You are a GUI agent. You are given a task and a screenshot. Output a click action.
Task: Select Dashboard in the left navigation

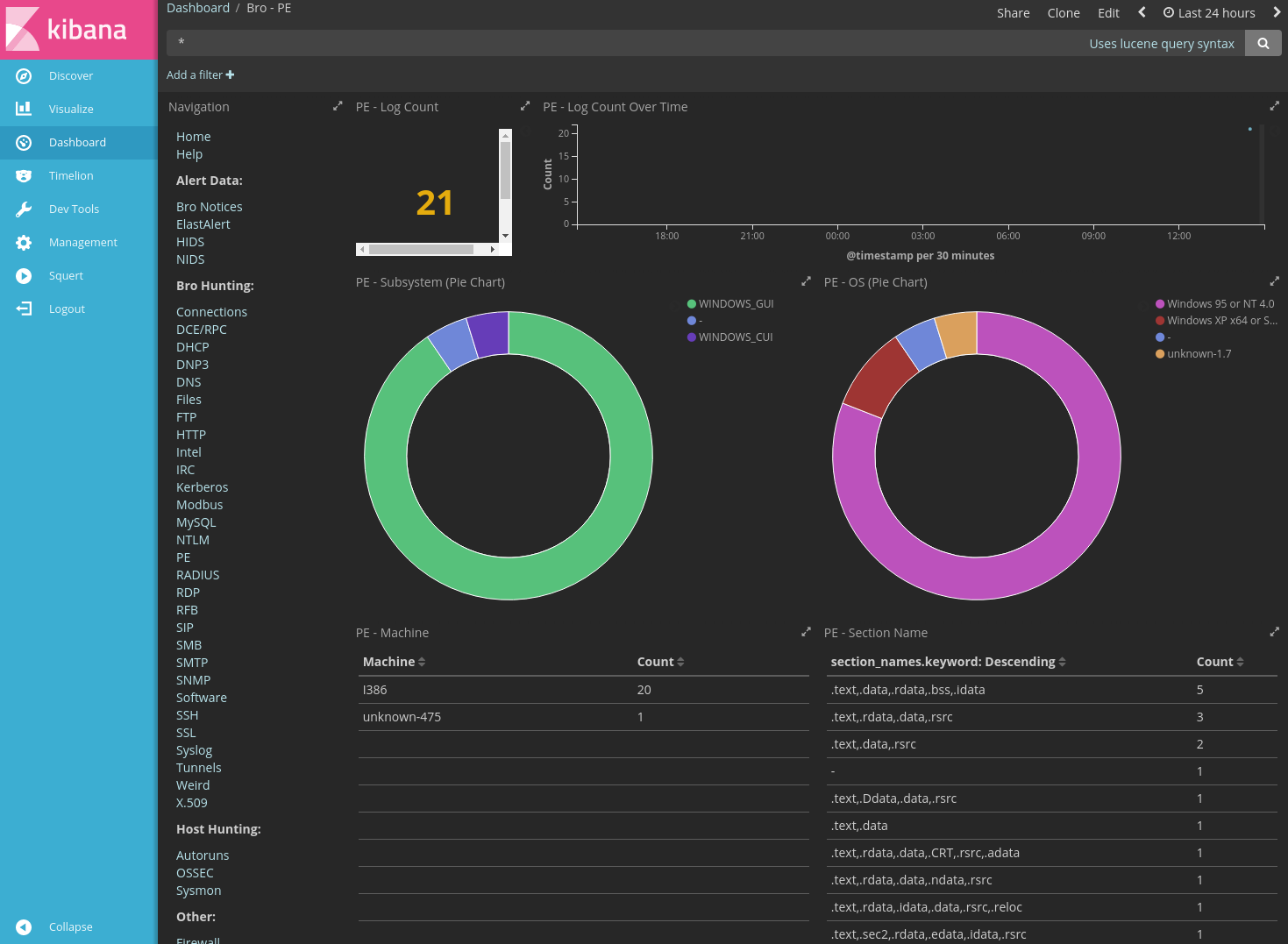point(77,142)
